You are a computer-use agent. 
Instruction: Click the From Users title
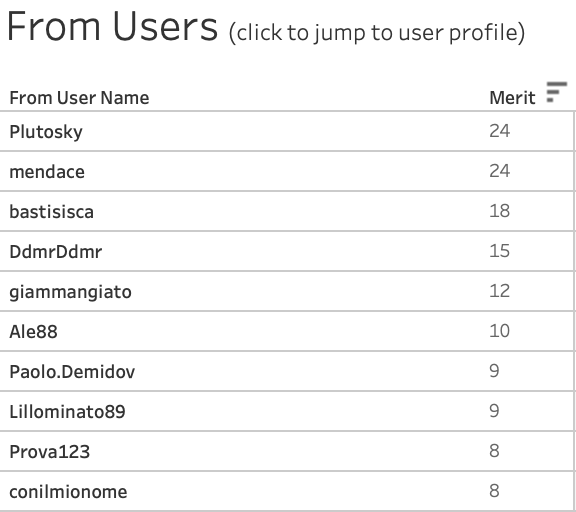(x=112, y=26)
